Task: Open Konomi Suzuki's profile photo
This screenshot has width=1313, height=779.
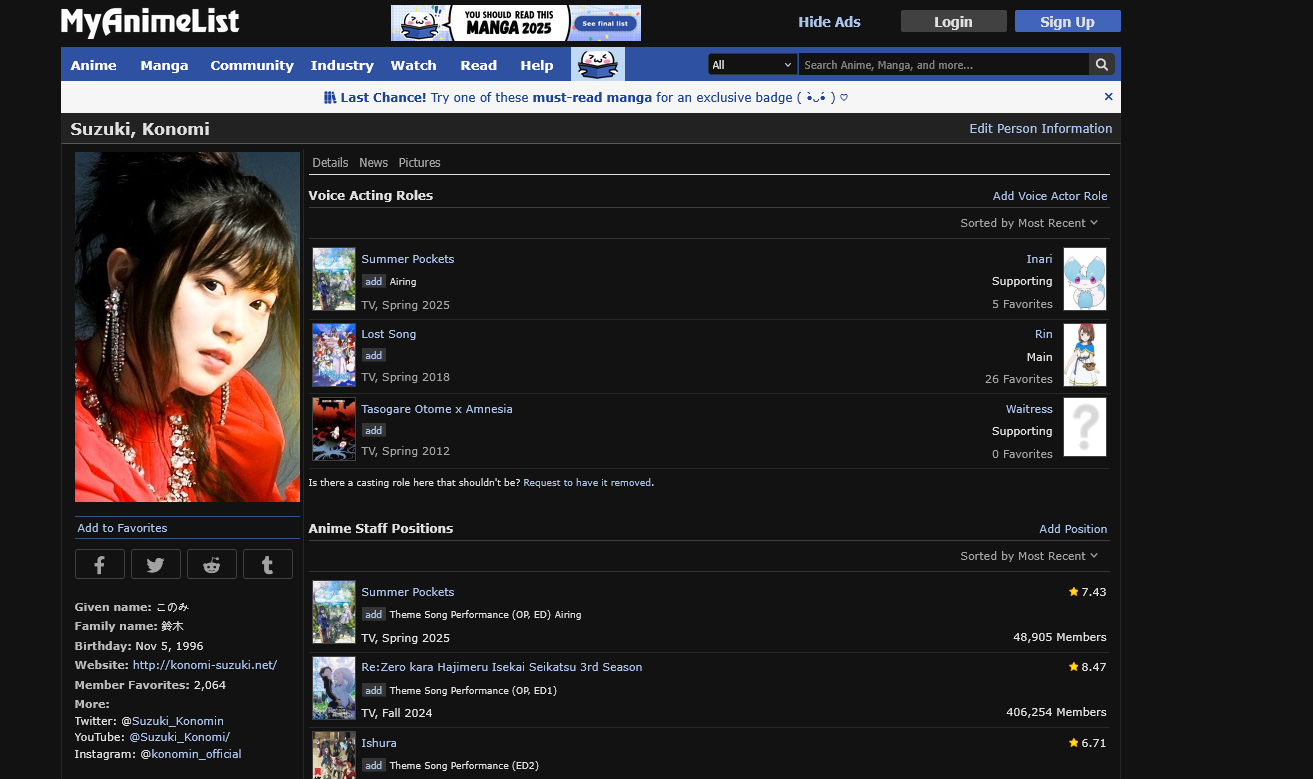Action: (x=187, y=327)
